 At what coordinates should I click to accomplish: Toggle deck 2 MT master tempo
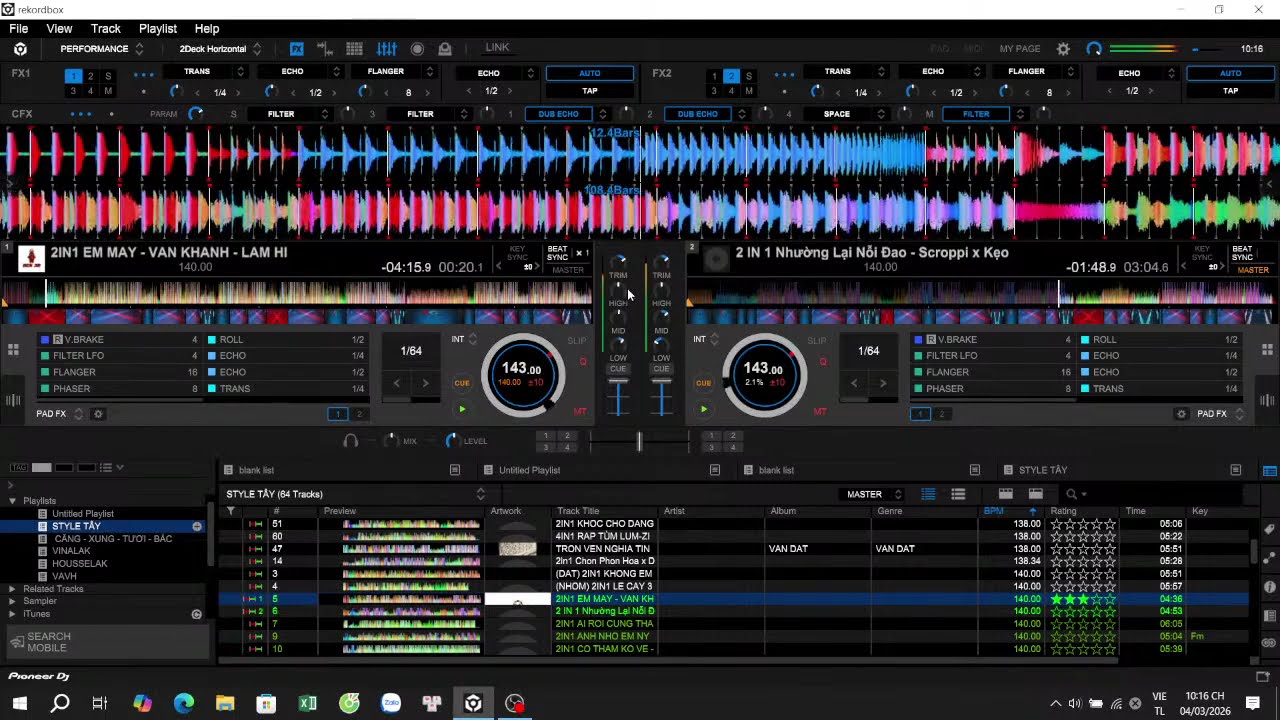tap(820, 411)
